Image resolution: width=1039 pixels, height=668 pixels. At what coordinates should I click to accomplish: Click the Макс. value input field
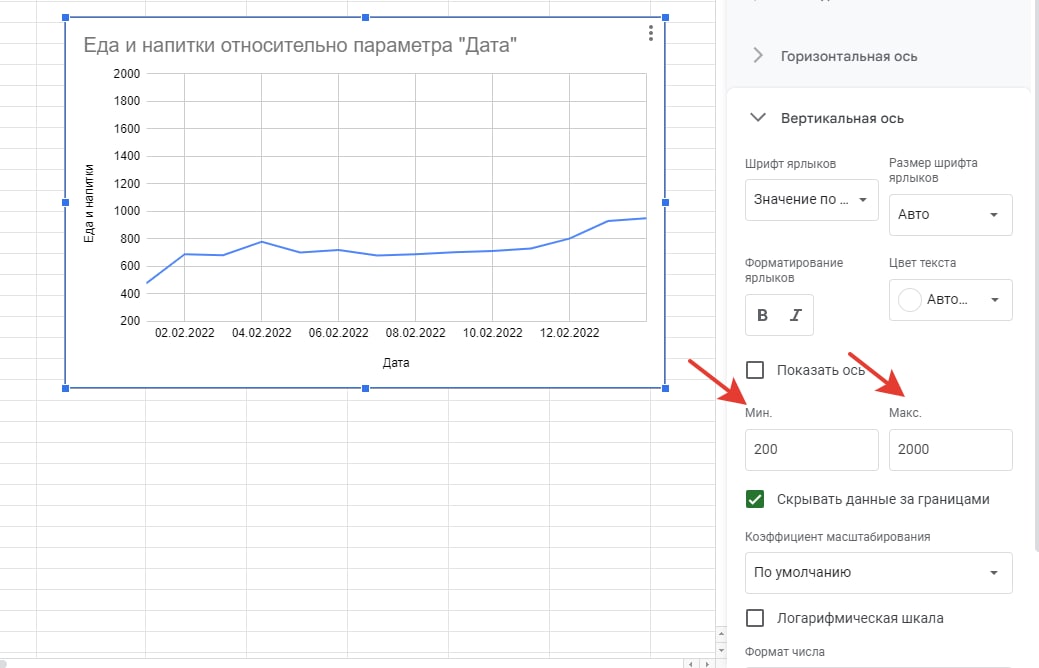950,450
